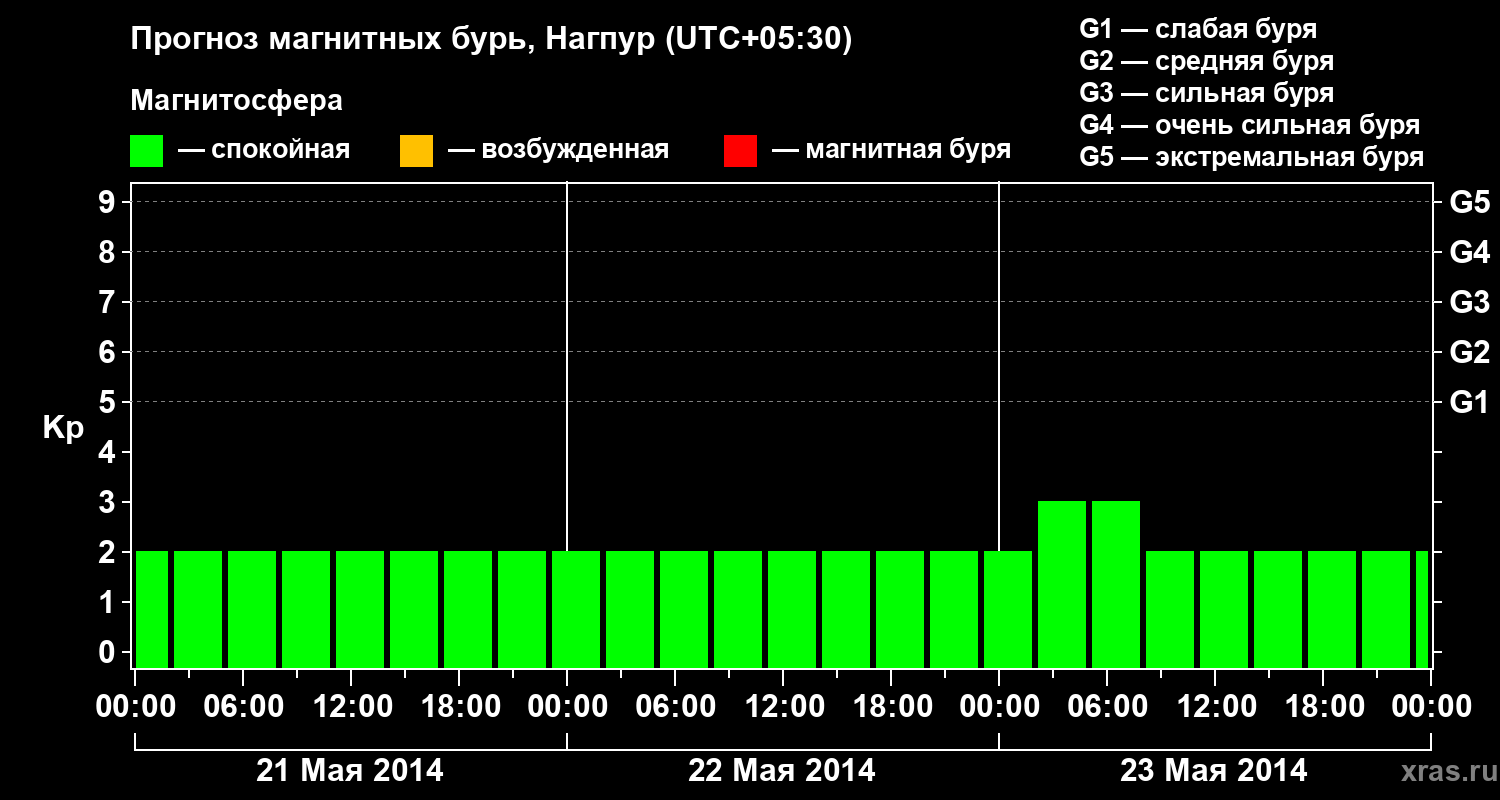Click the Kp value 5 on left axis

pos(108,402)
